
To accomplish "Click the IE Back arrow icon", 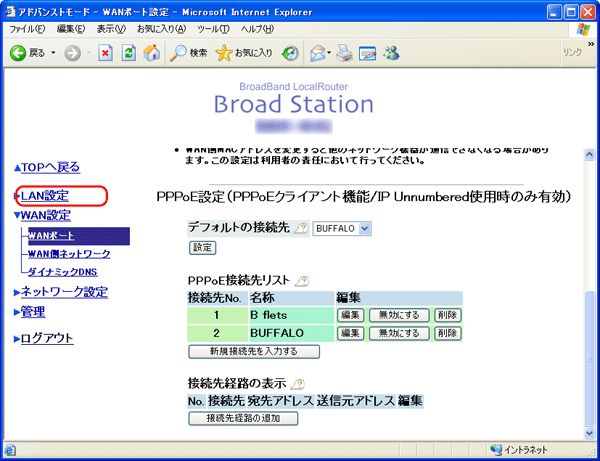I will (18, 53).
